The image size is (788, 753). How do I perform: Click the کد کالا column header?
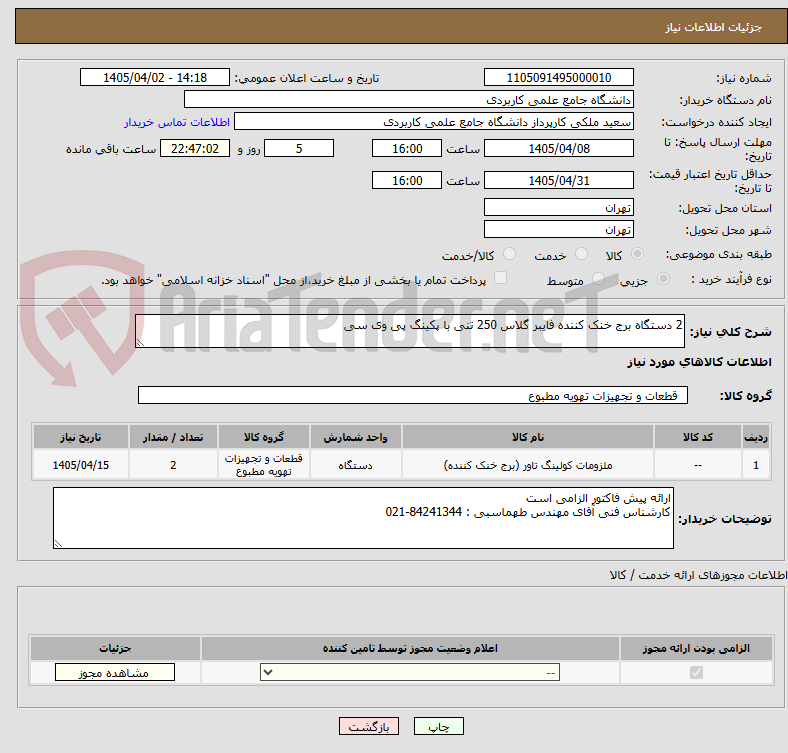click(698, 437)
